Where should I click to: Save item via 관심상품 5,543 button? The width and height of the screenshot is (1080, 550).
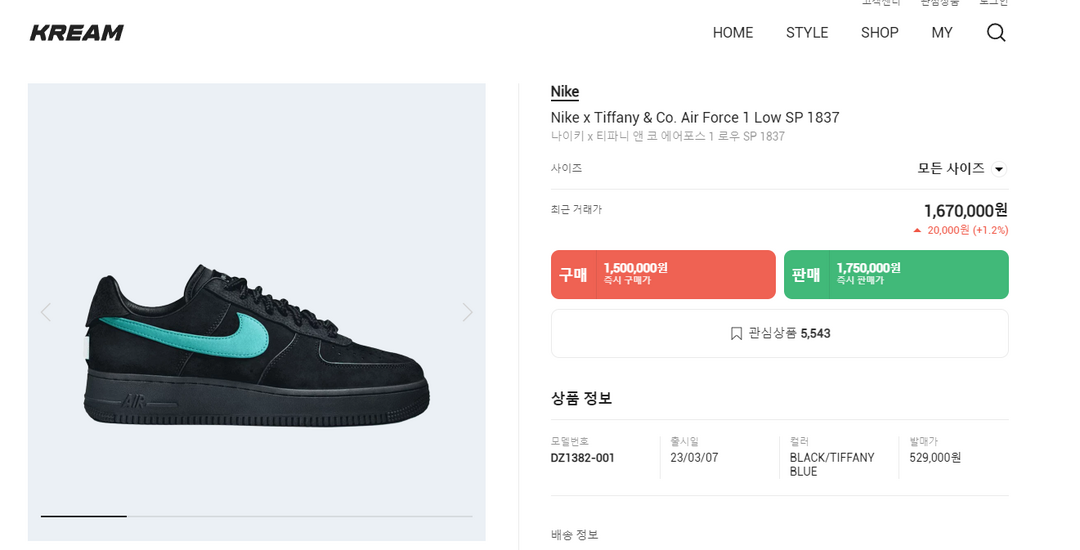pos(780,333)
